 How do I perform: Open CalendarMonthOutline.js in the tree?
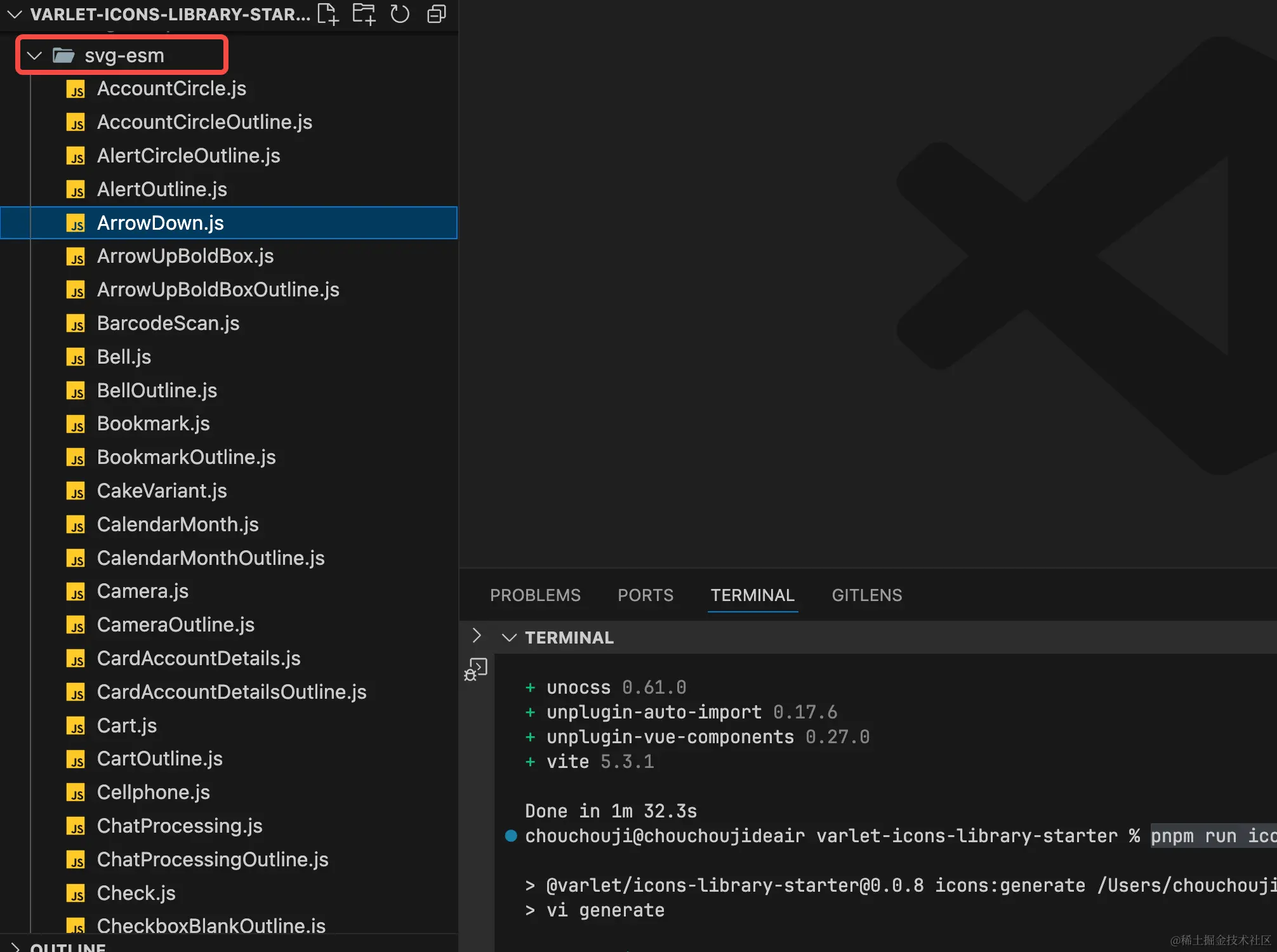click(x=211, y=558)
